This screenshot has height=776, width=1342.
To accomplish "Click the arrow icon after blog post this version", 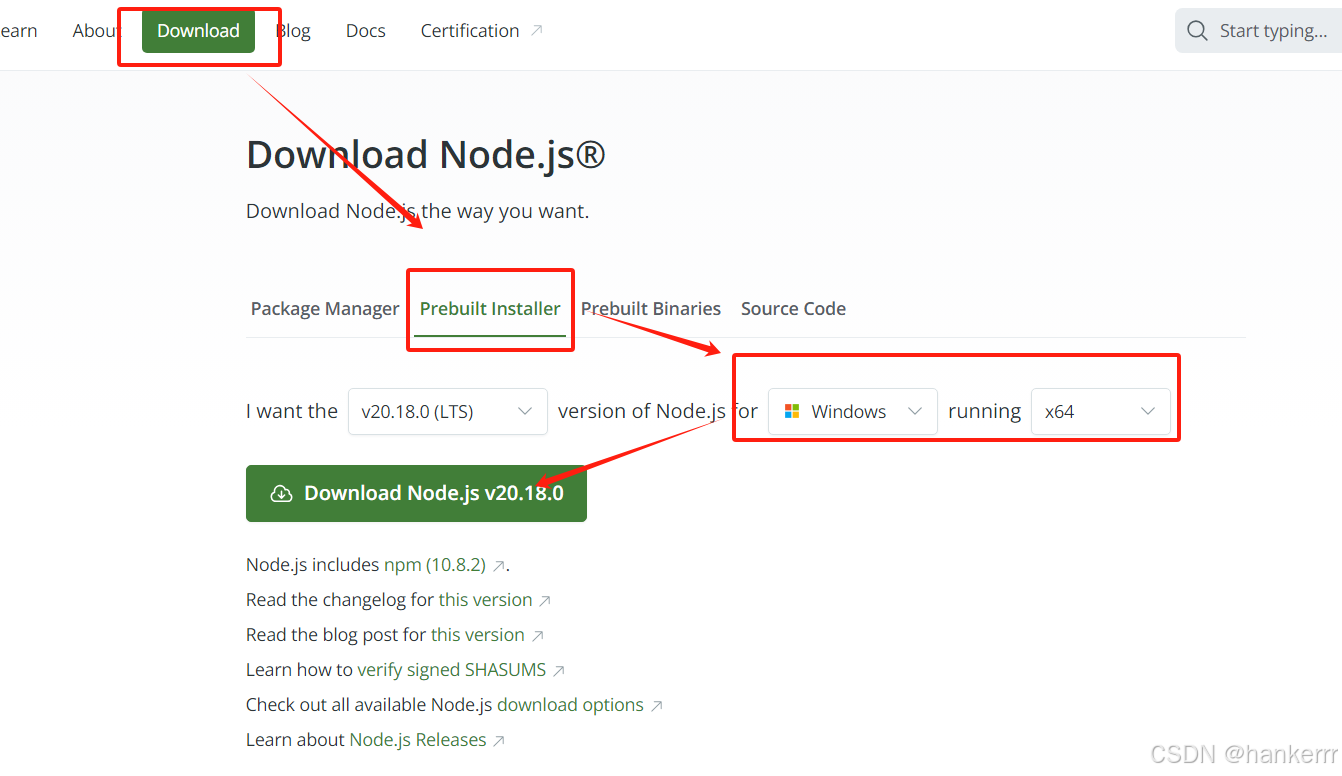I will 538,636.
